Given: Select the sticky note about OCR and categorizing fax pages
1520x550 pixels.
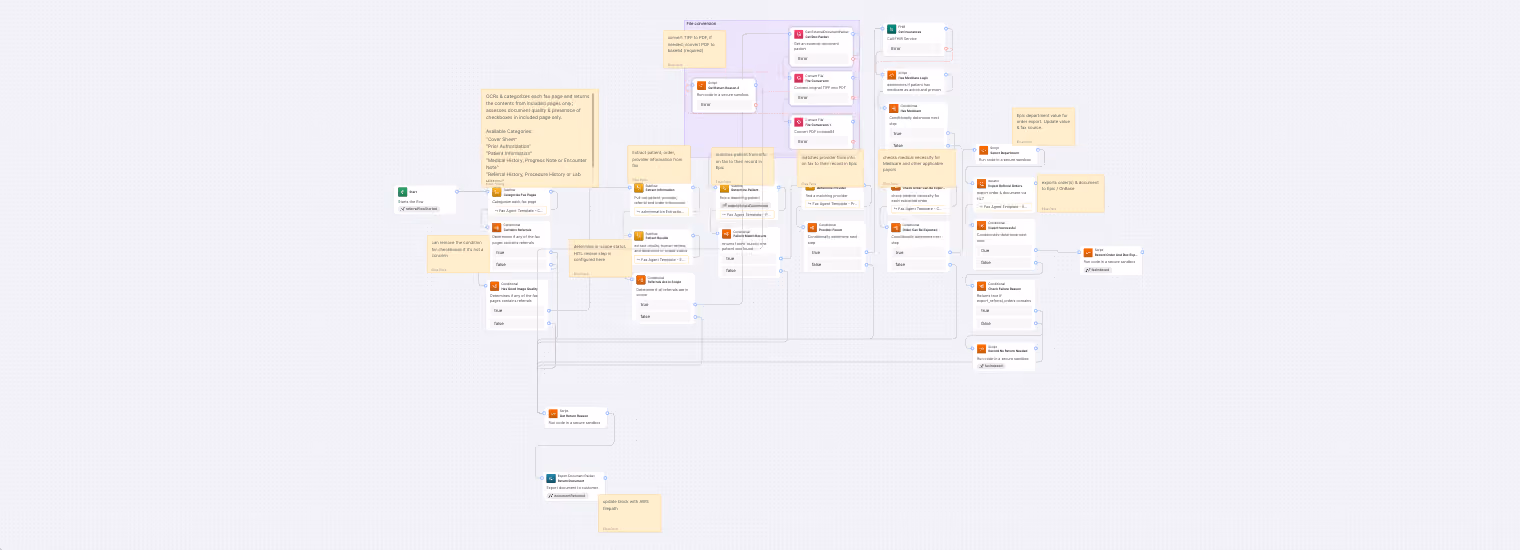Looking at the screenshot, I should tap(539, 138).
